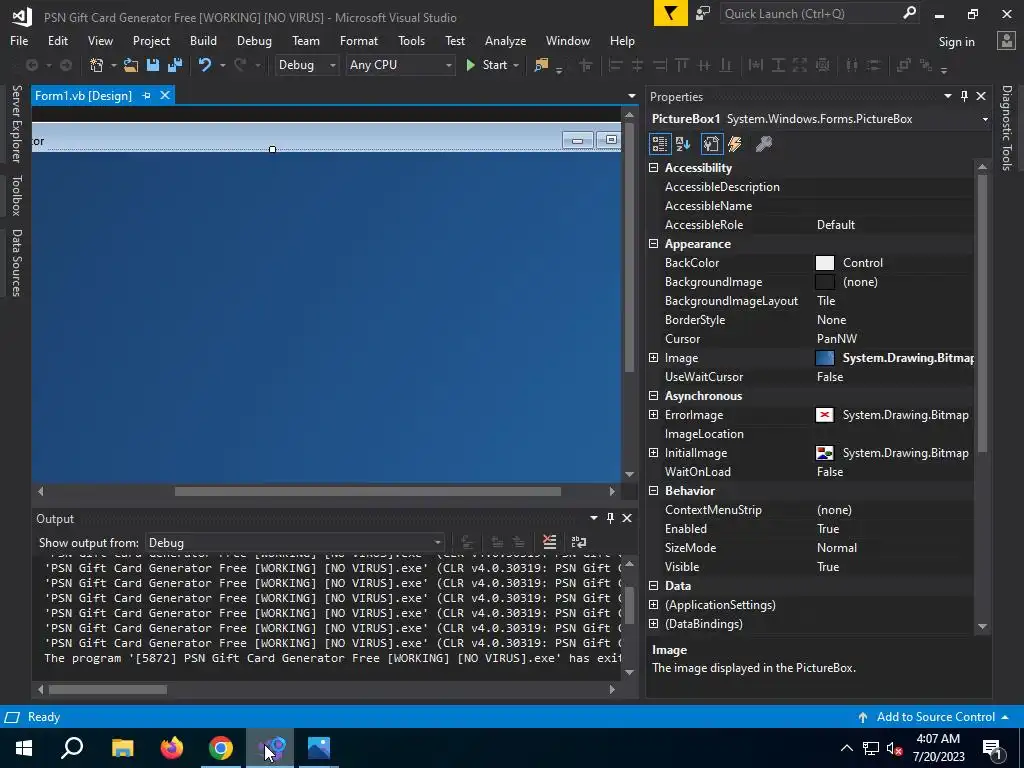Click the Save All icon
Viewport: 1024px width, 768px height.
(x=175, y=65)
